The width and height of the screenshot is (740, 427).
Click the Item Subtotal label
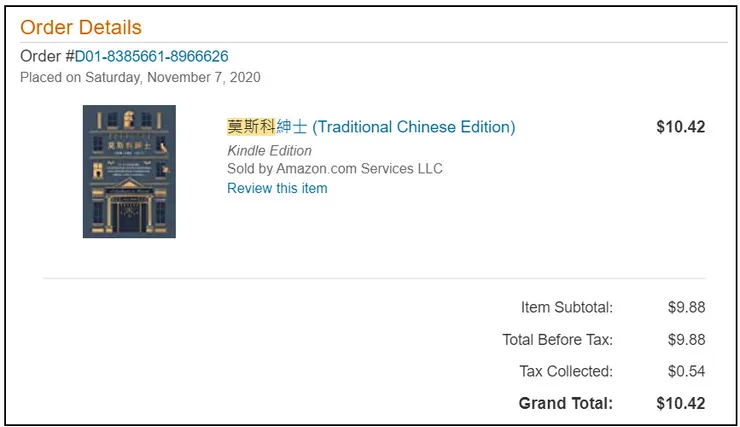pos(566,307)
